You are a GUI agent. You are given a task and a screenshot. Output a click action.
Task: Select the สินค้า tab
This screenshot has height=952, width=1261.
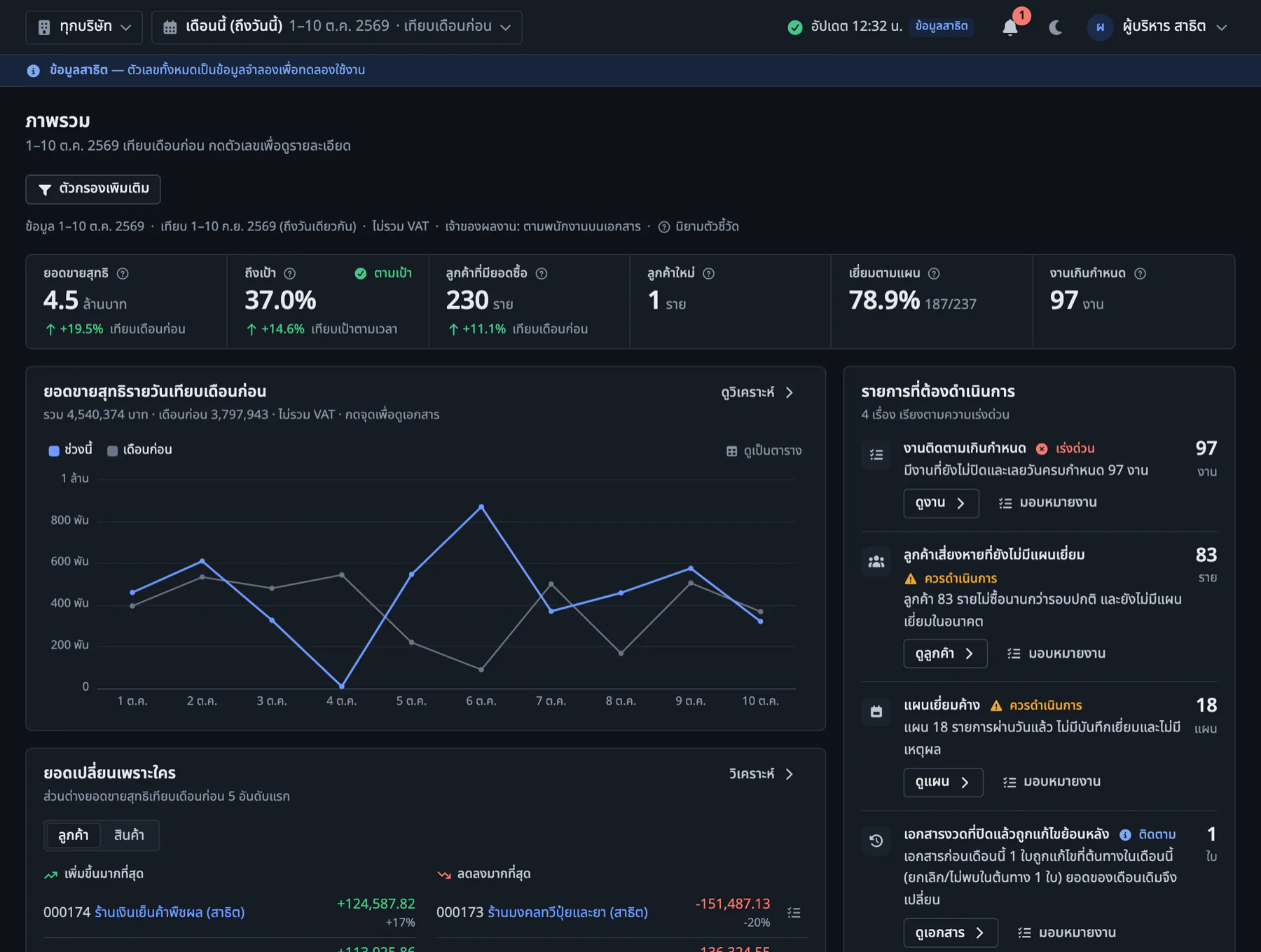coord(129,835)
